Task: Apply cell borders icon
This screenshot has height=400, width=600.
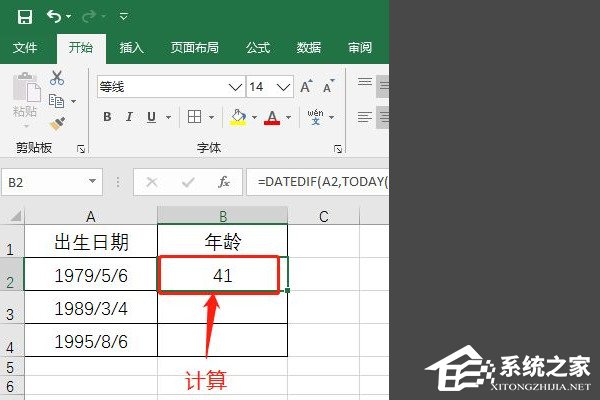Action: pos(194,117)
